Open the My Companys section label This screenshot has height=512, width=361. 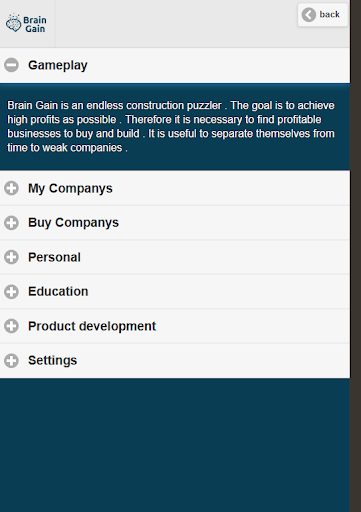[70, 189]
